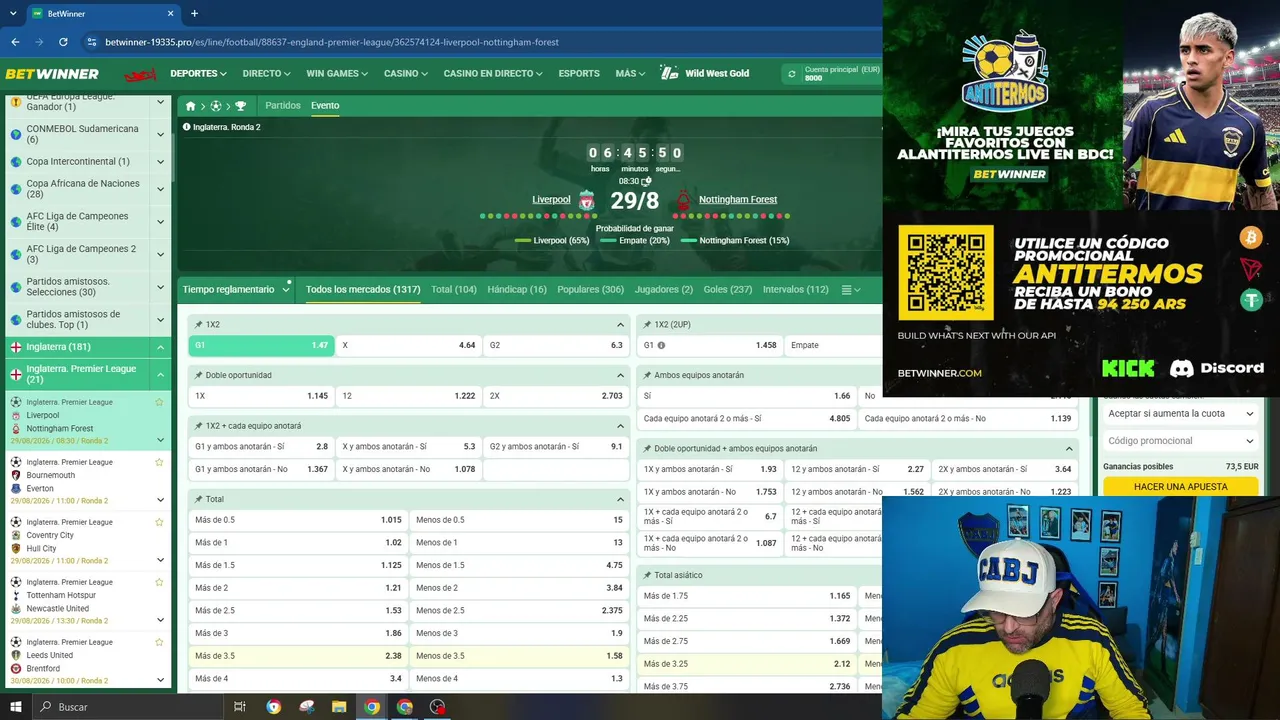Screen dimensions: 1280x720
Task: Favorite the Liverpool vs Nottingham Forest match
Action: click(159, 402)
